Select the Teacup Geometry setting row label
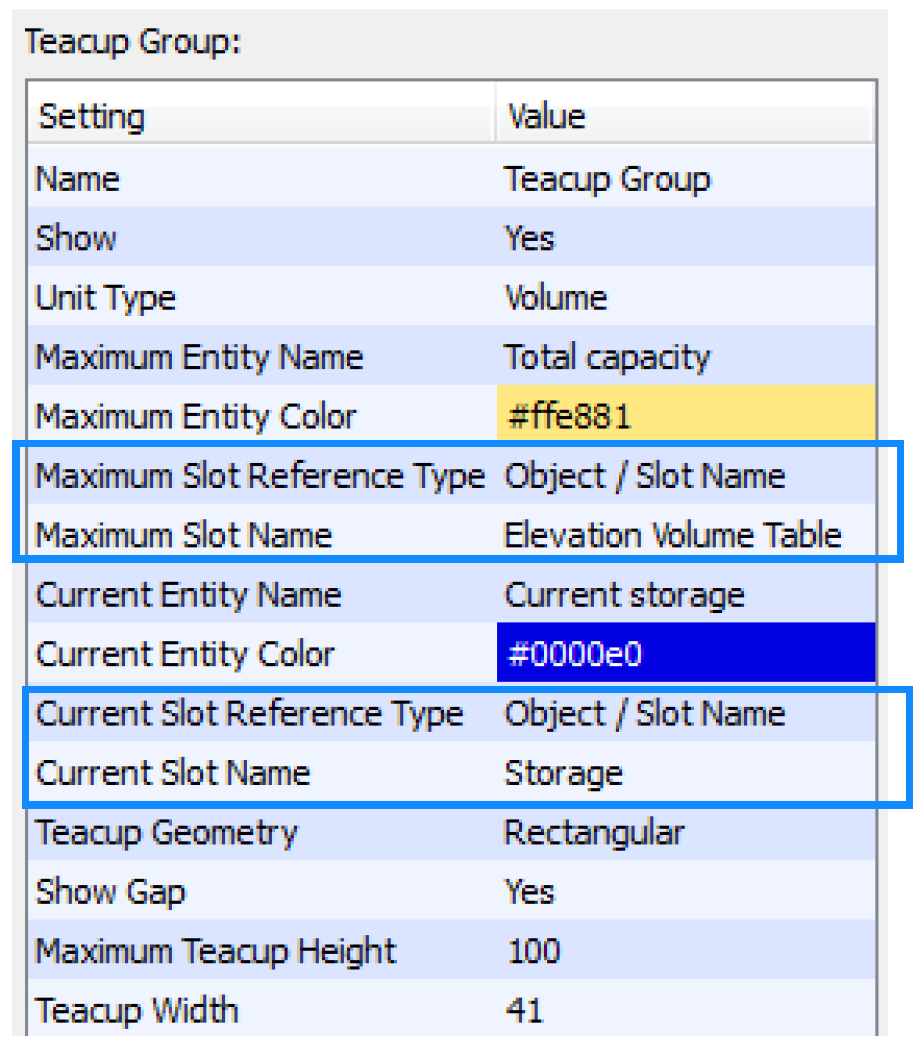Viewport: 919px width, 1063px height. click(166, 833)
